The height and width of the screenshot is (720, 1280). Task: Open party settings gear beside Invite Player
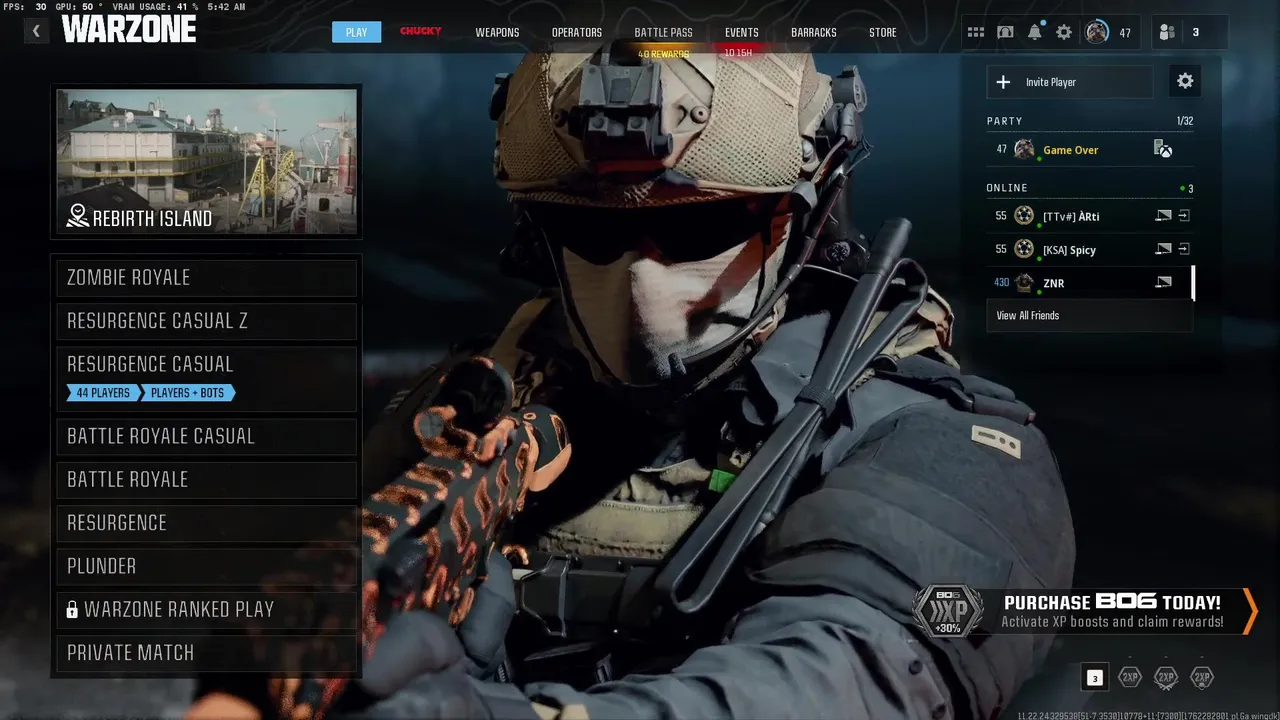coord(1185,81)
